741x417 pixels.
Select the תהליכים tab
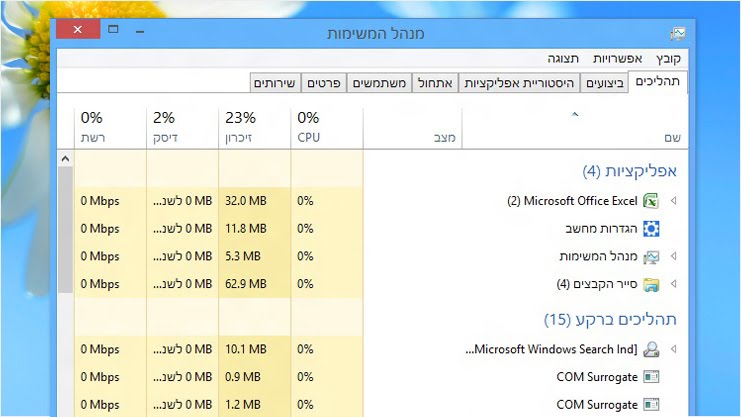tap(657, 82)
